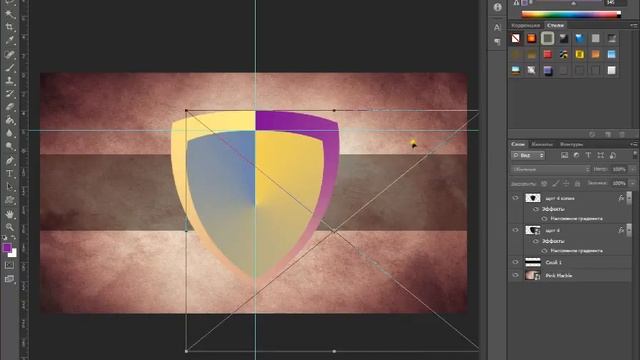Select the Eyedropper tool

pos(10,41)
